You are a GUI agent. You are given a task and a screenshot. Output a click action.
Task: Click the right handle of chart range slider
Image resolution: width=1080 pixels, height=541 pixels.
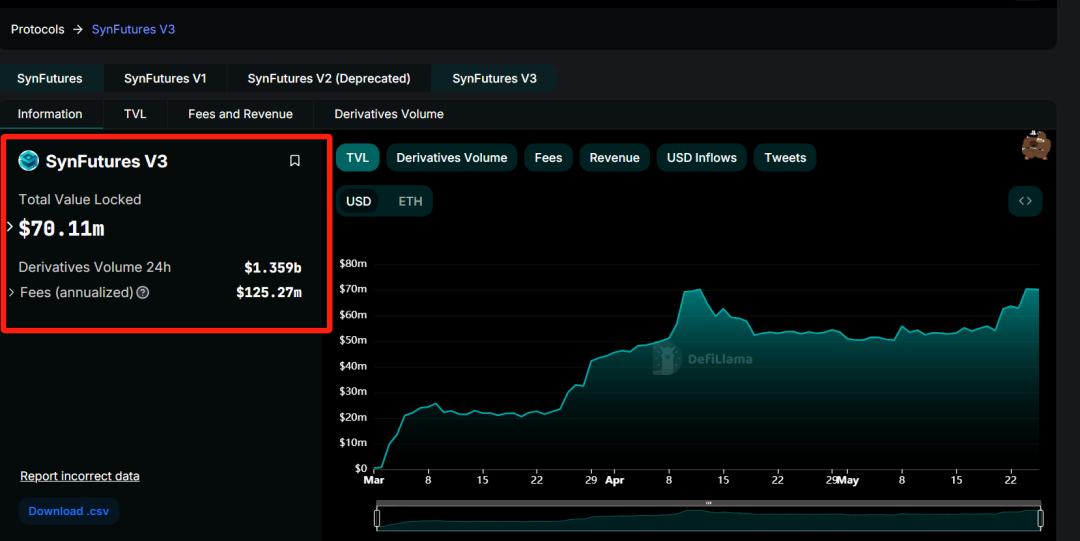pos(1040,518)
